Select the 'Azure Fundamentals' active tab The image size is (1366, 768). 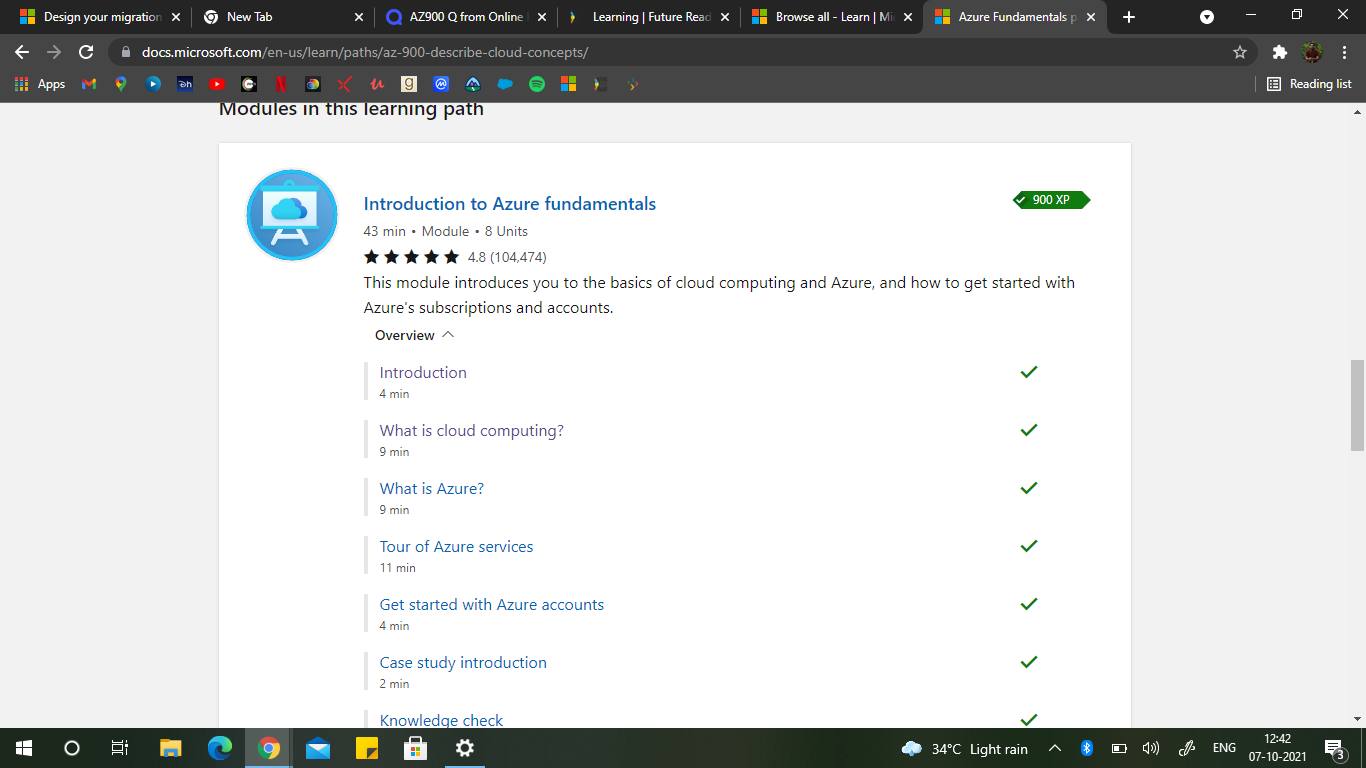[1014, 17]
